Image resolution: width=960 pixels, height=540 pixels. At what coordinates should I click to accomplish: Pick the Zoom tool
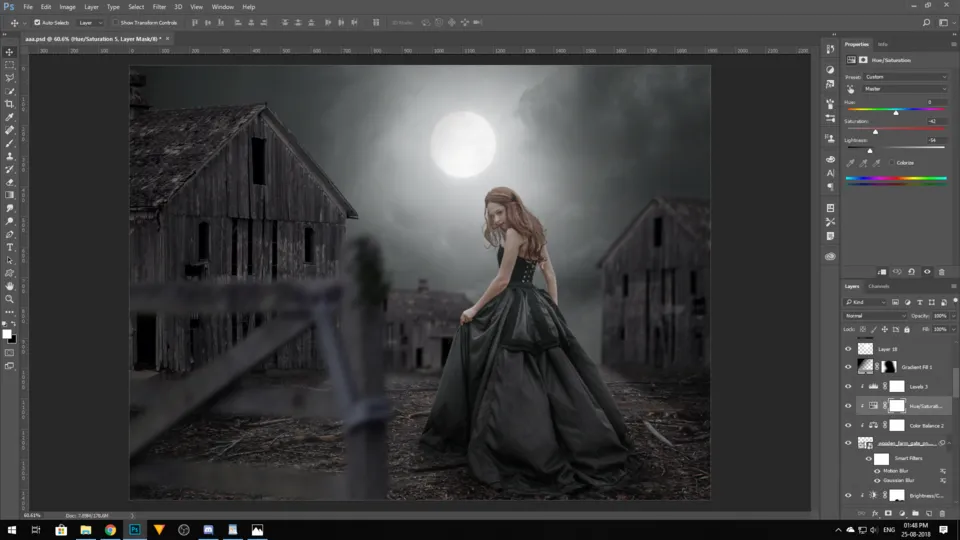click(10, 299)
